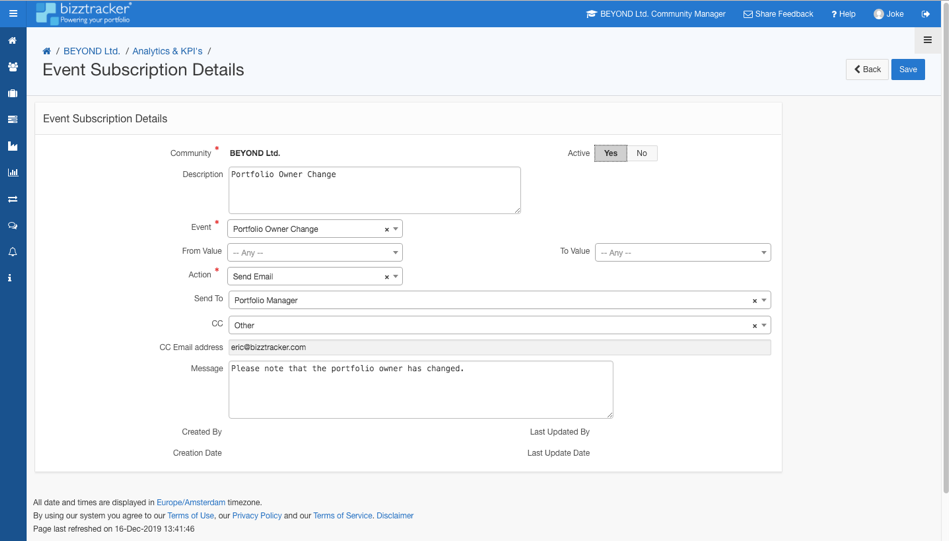Click the Back button

pyautogui.click(x=867, y=70)
